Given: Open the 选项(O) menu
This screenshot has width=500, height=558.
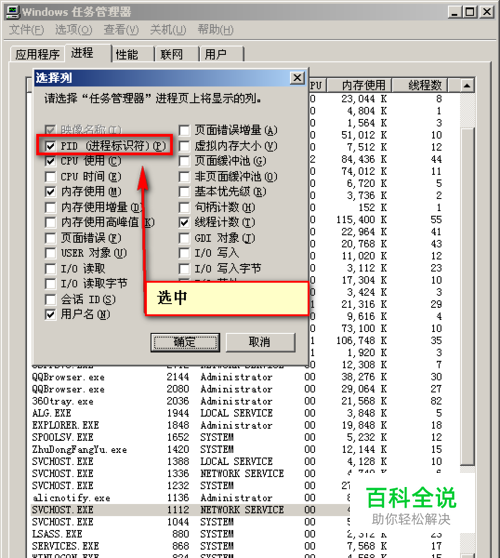Looking at the screenshot, I should pos(74,30).
